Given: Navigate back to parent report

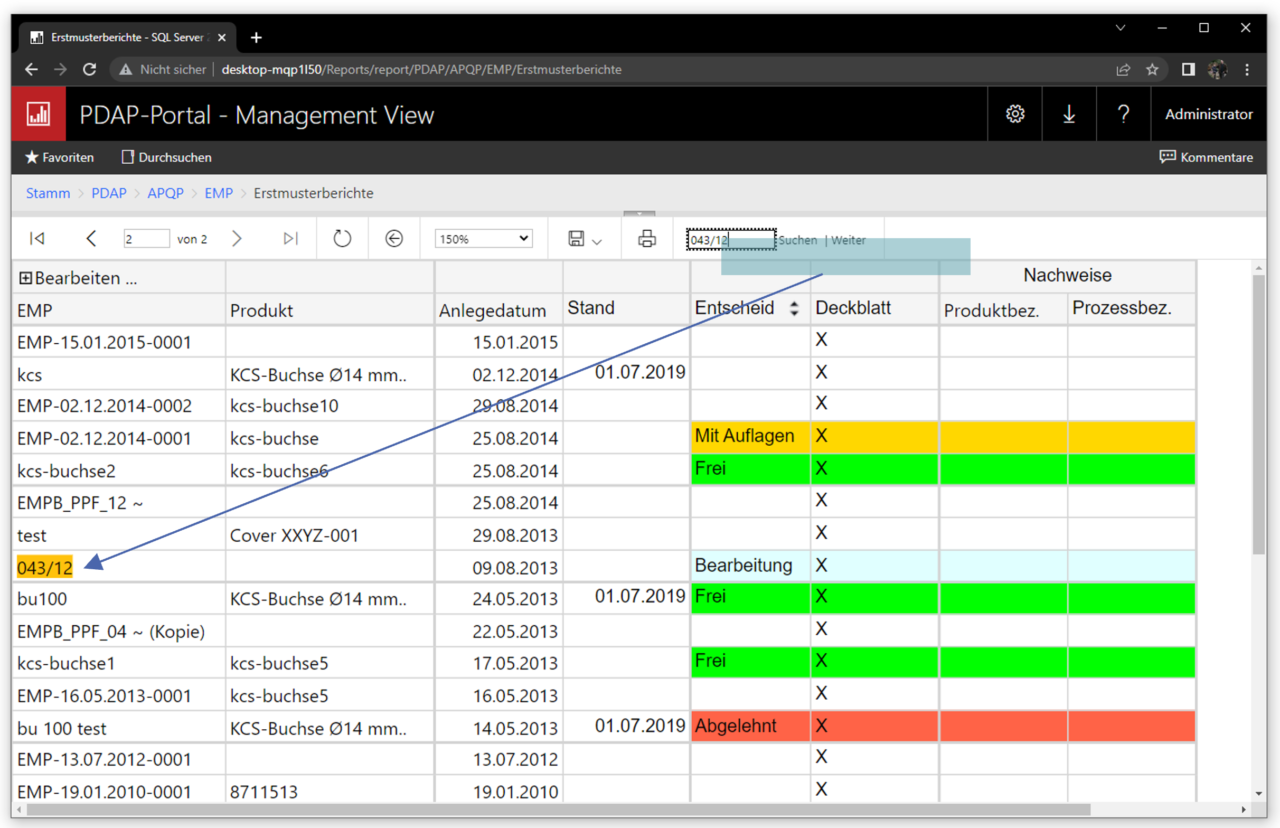Looking at the screenshot, I should pos(394,239).
